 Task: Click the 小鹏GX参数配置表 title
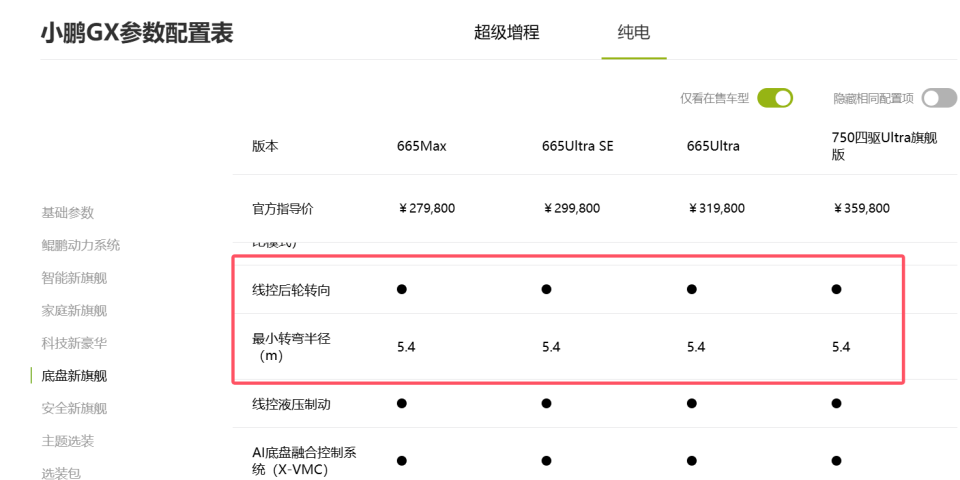click(137, 33)
